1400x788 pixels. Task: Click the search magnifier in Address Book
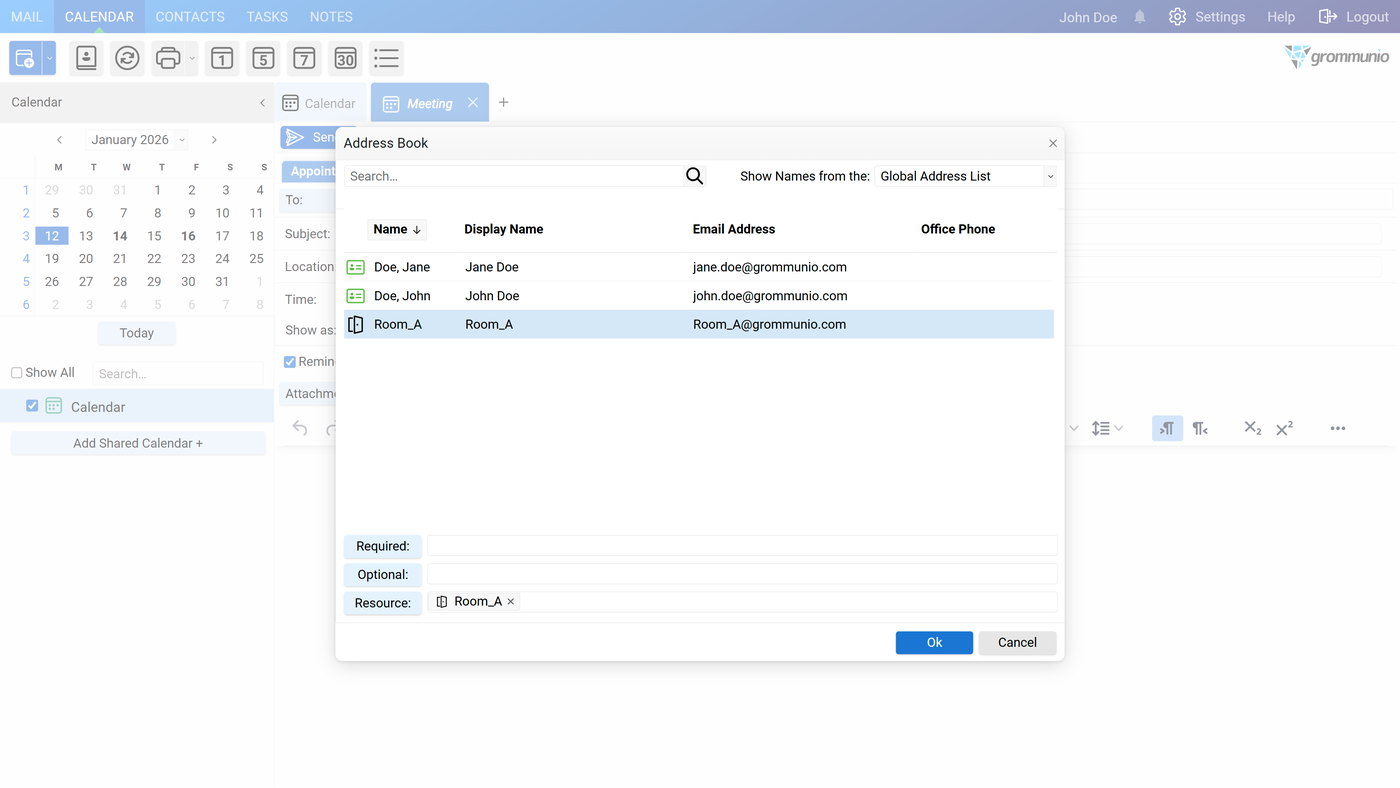695,176
